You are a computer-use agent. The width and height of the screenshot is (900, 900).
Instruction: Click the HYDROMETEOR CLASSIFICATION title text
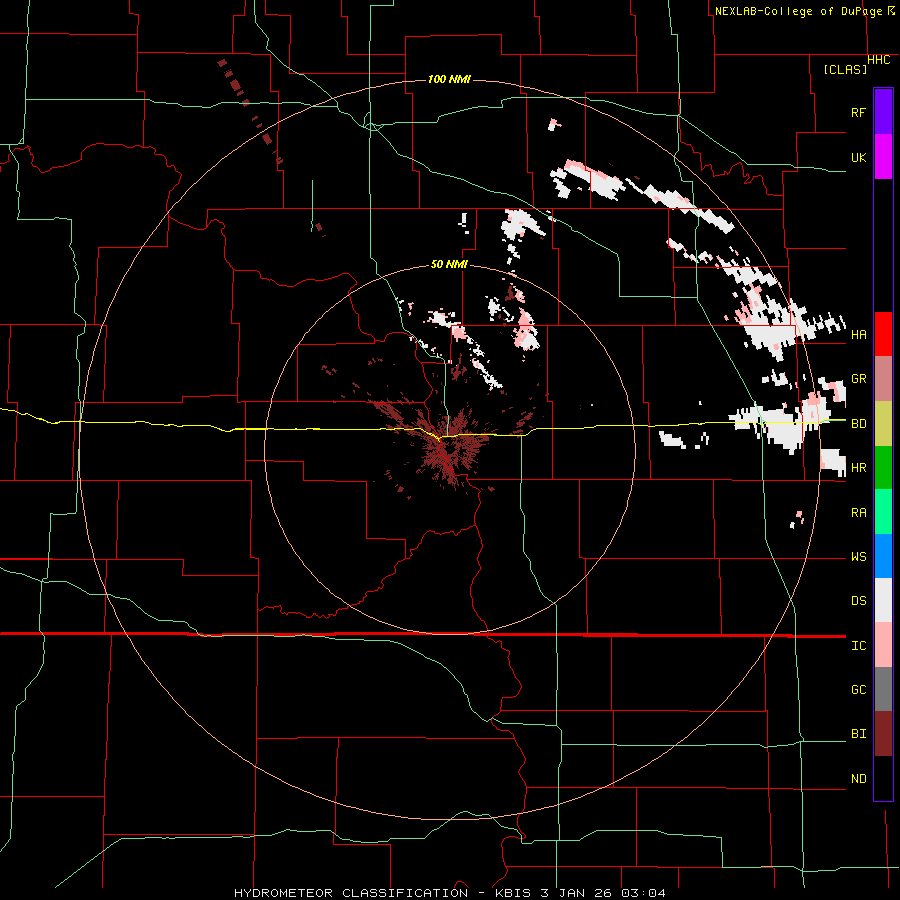pyautogui.click(x=351, y=893)
